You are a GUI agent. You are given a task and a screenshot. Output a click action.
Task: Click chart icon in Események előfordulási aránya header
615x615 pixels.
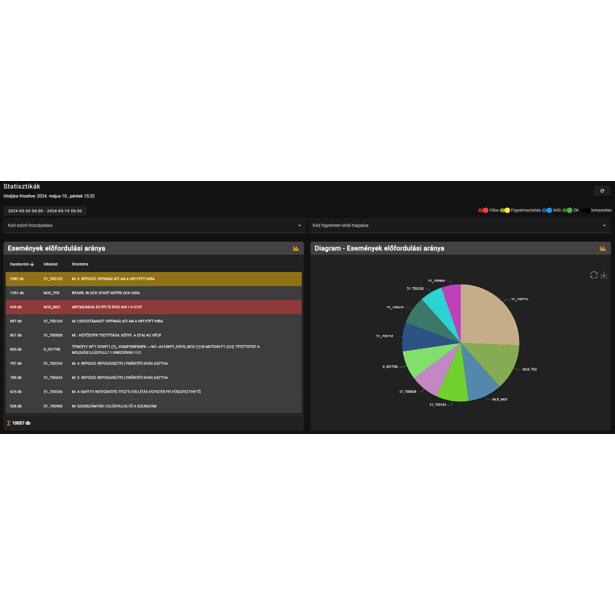point(296,248)
